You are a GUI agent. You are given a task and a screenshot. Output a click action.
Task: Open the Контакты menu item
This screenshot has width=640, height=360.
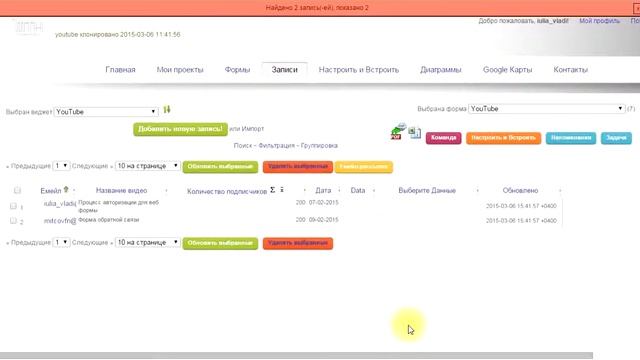point(571,70)
